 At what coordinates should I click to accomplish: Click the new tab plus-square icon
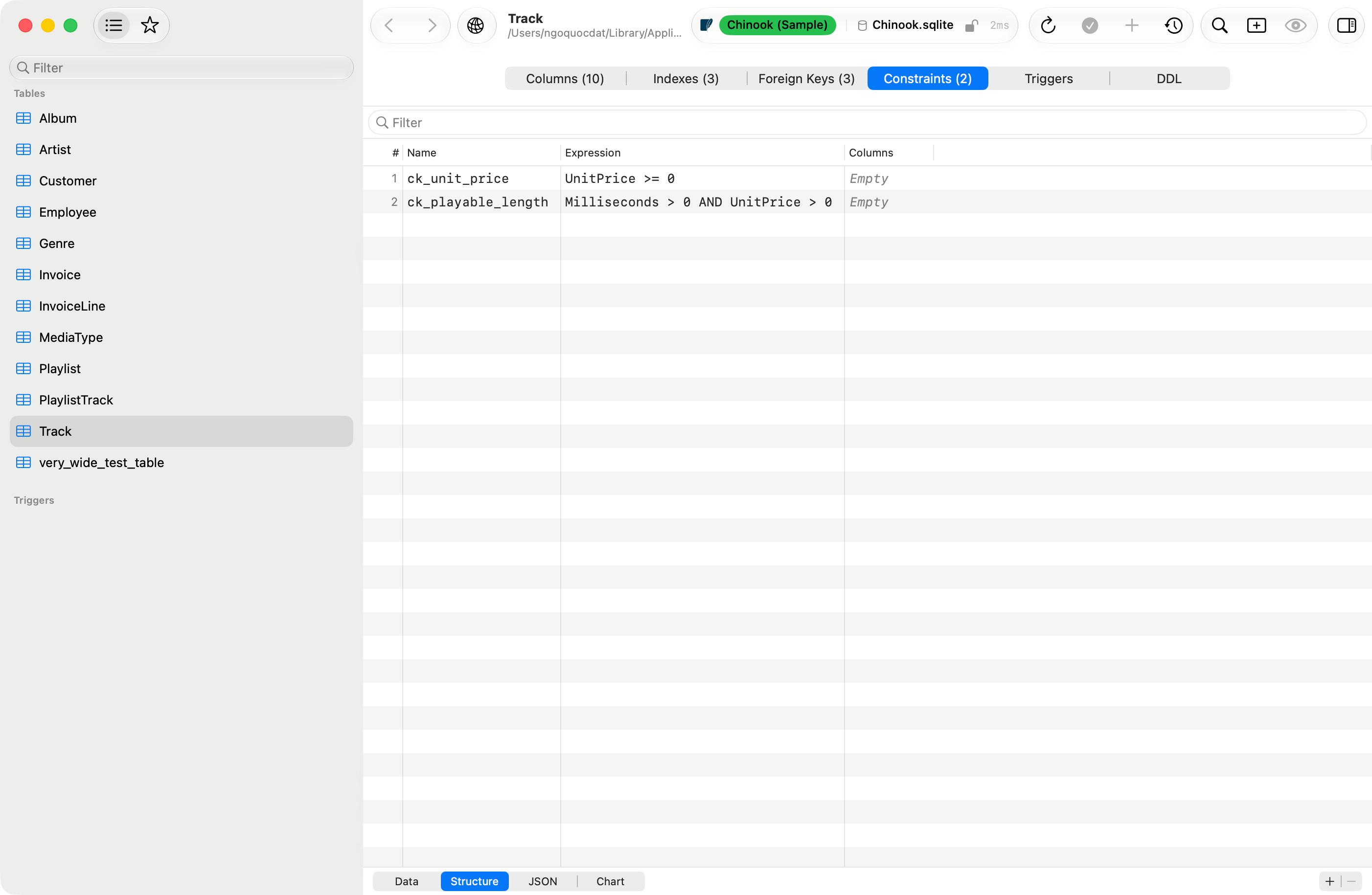(x=1257, y=25)
